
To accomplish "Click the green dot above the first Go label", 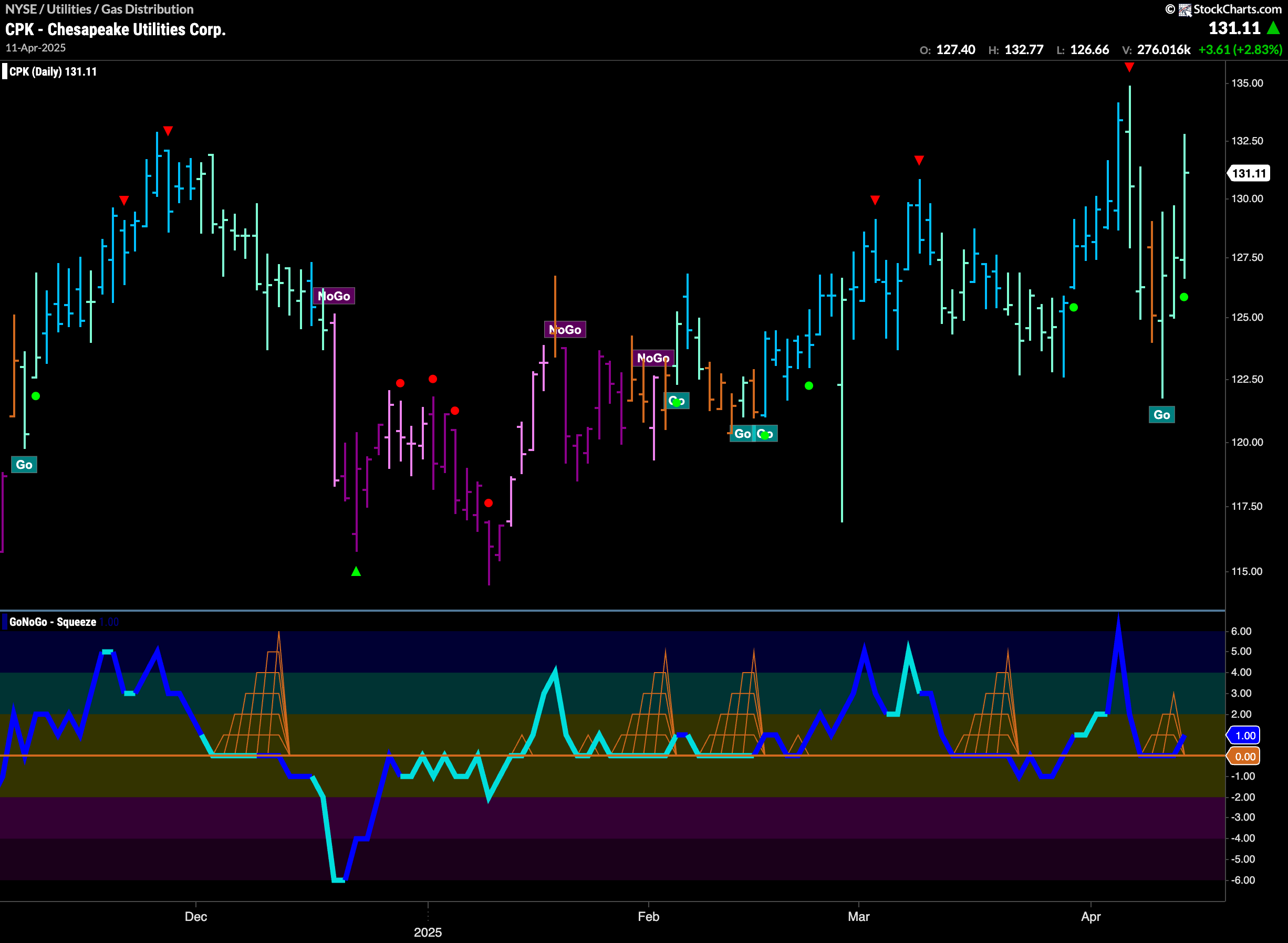I will pos(35,396).
